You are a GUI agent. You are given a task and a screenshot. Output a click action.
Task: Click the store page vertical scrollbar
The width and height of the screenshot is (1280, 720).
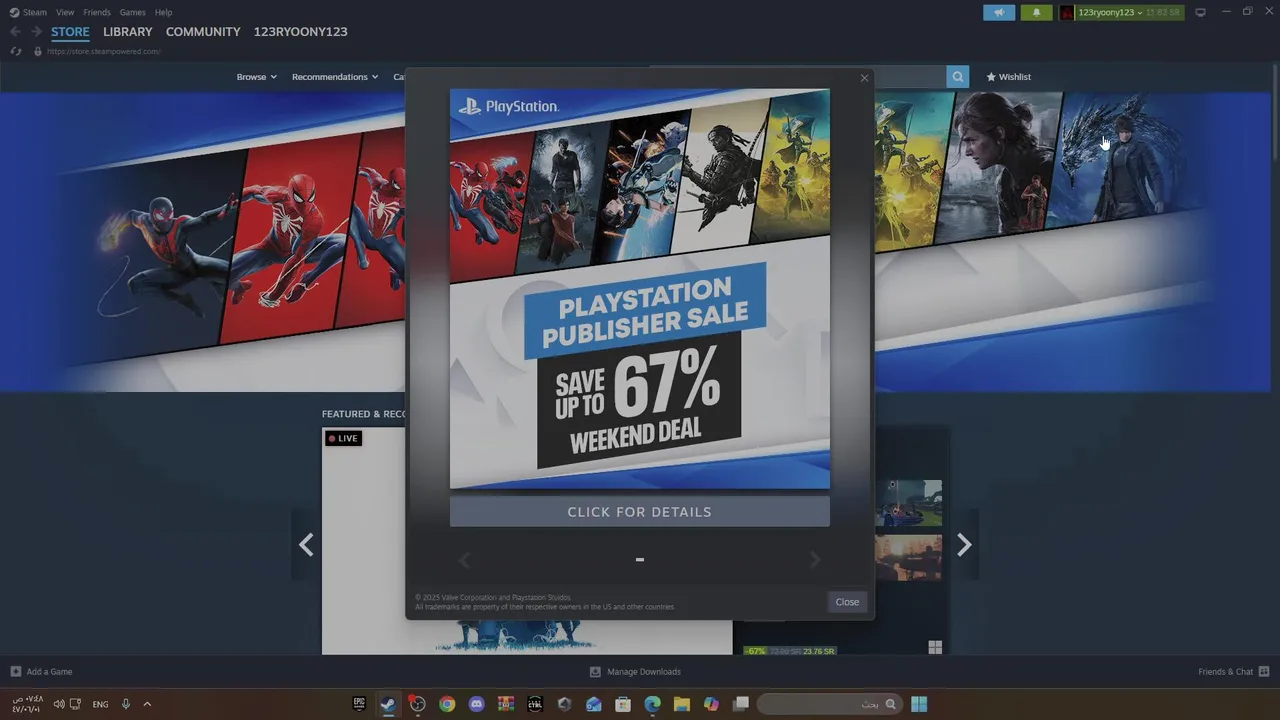[x=1275, y=110]
